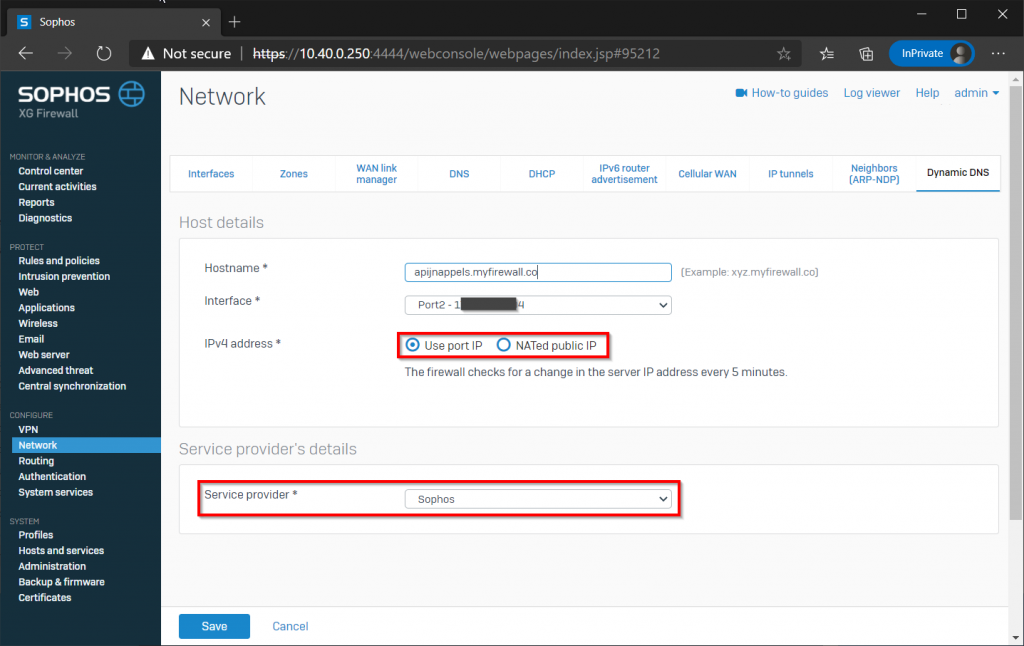Open the DHCP tab
This screenshot has width=1024, height=646.
click(542, 174)
